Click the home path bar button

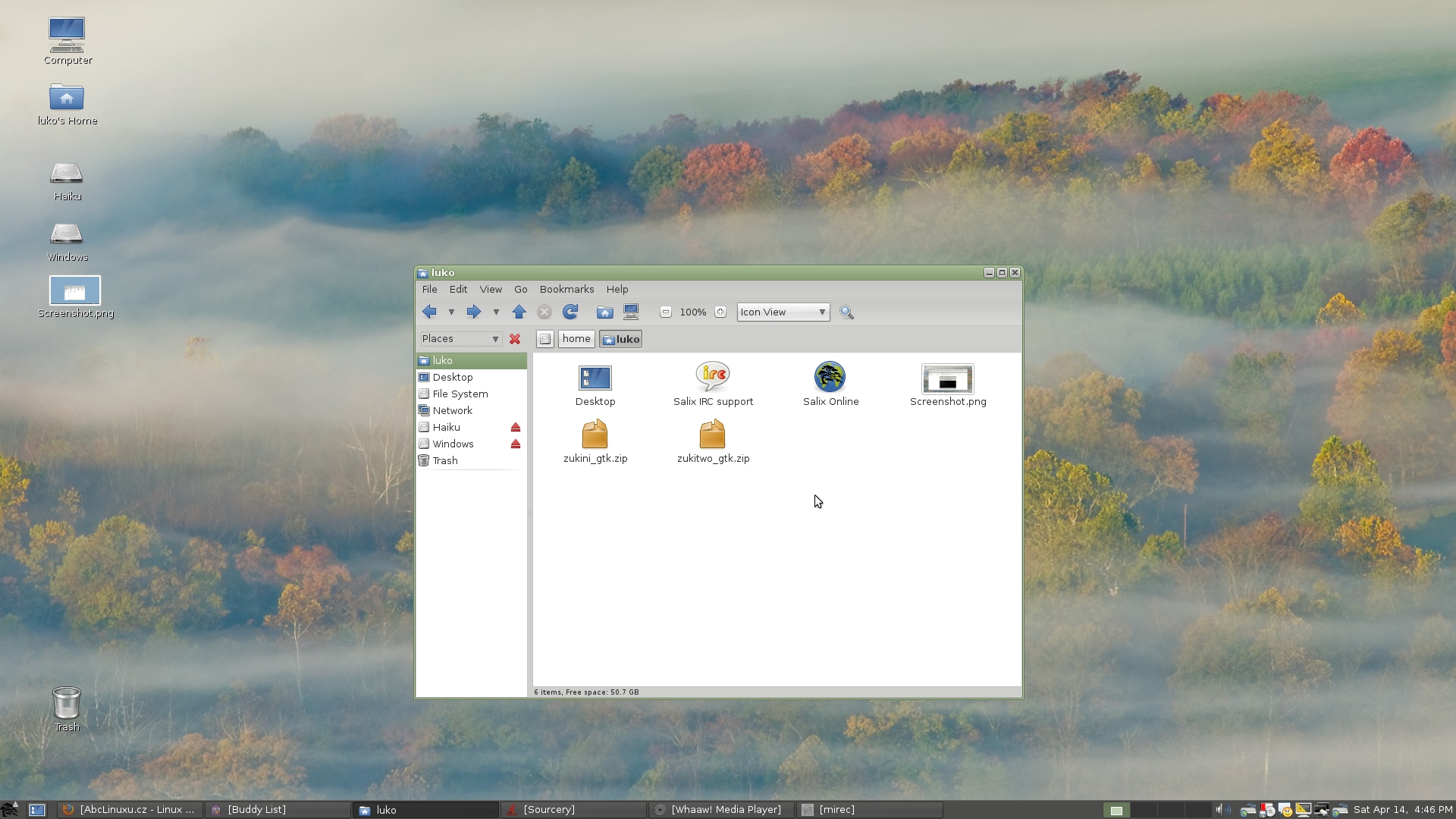coord(576,339)
